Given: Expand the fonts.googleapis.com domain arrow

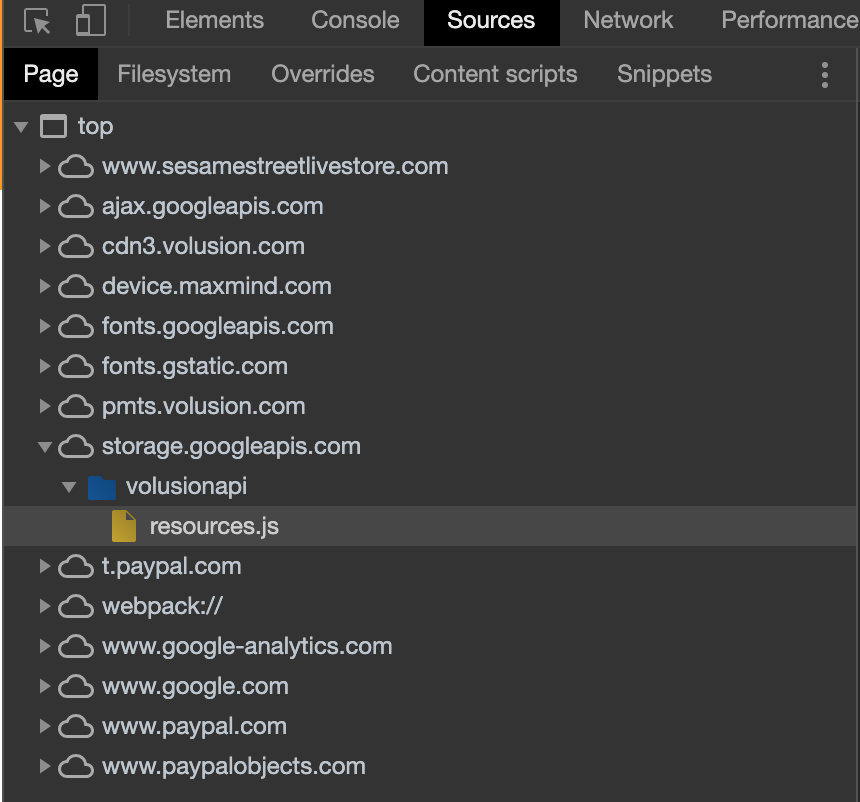Looking at the screenshot, I should [x=45, y=326].
